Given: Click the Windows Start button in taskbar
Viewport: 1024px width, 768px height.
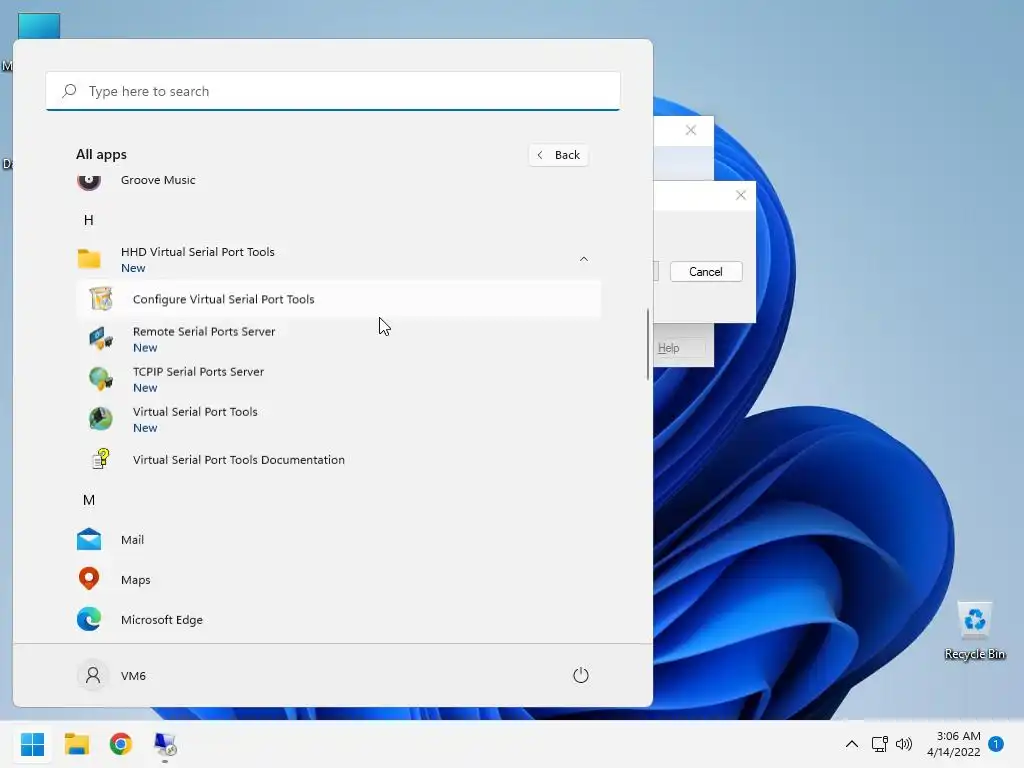Looking at the screenshot, I should click(x=32, y=744).
